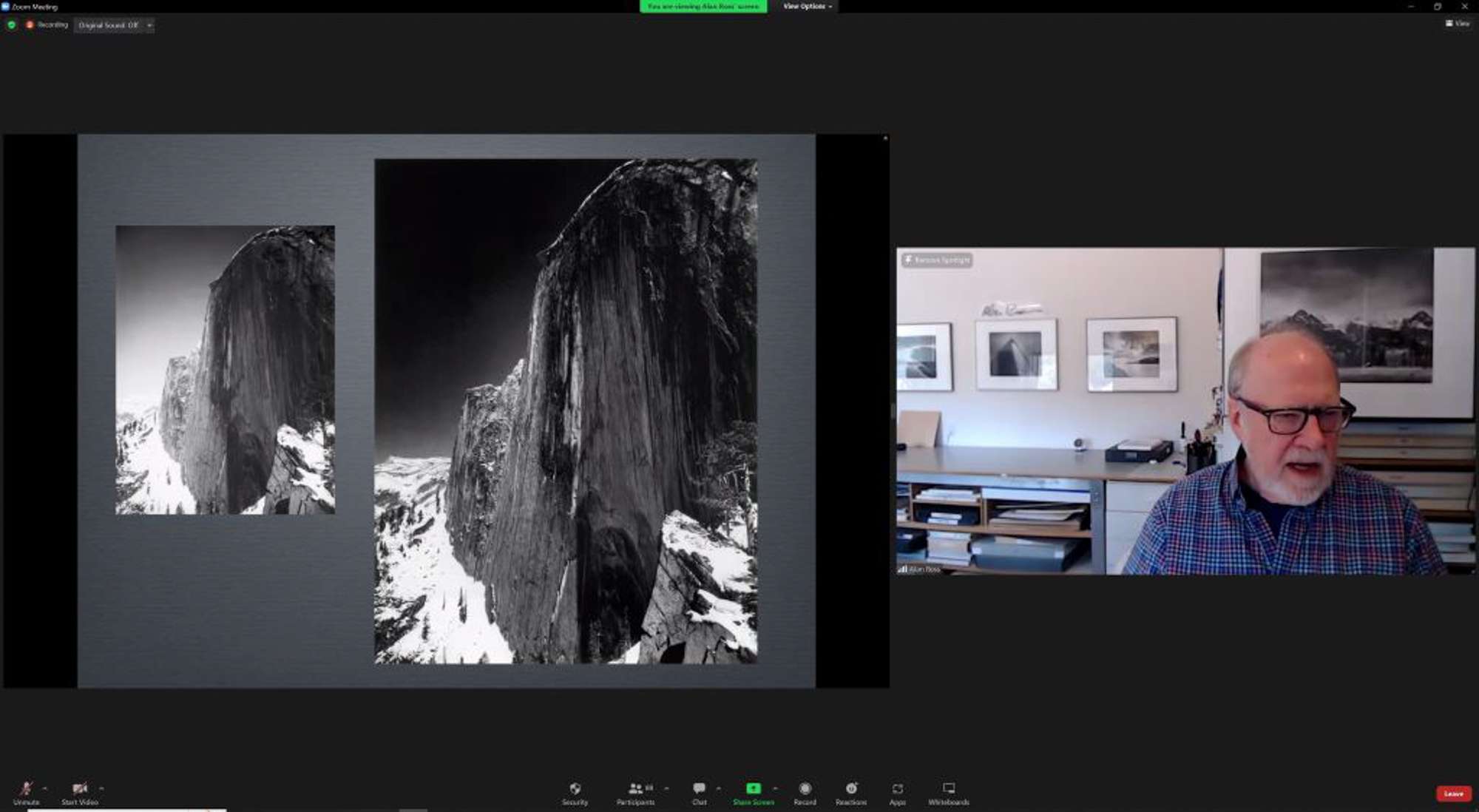The image size is (1479, 812).
Task: Click the large right photograph on shared slide
Action: (566, 411)
